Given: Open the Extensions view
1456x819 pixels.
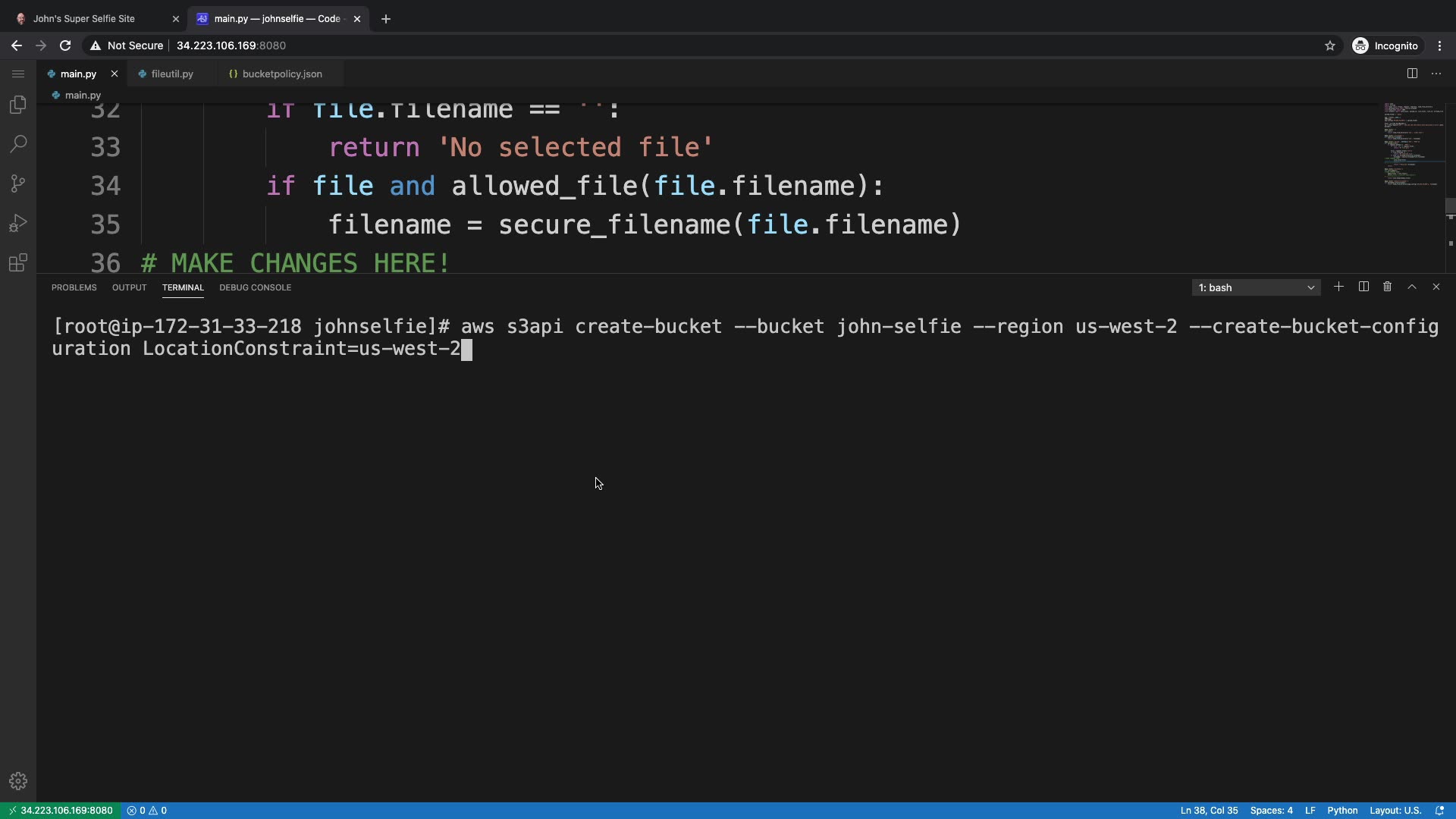Looking at the screenshot, I should point(18,262).
